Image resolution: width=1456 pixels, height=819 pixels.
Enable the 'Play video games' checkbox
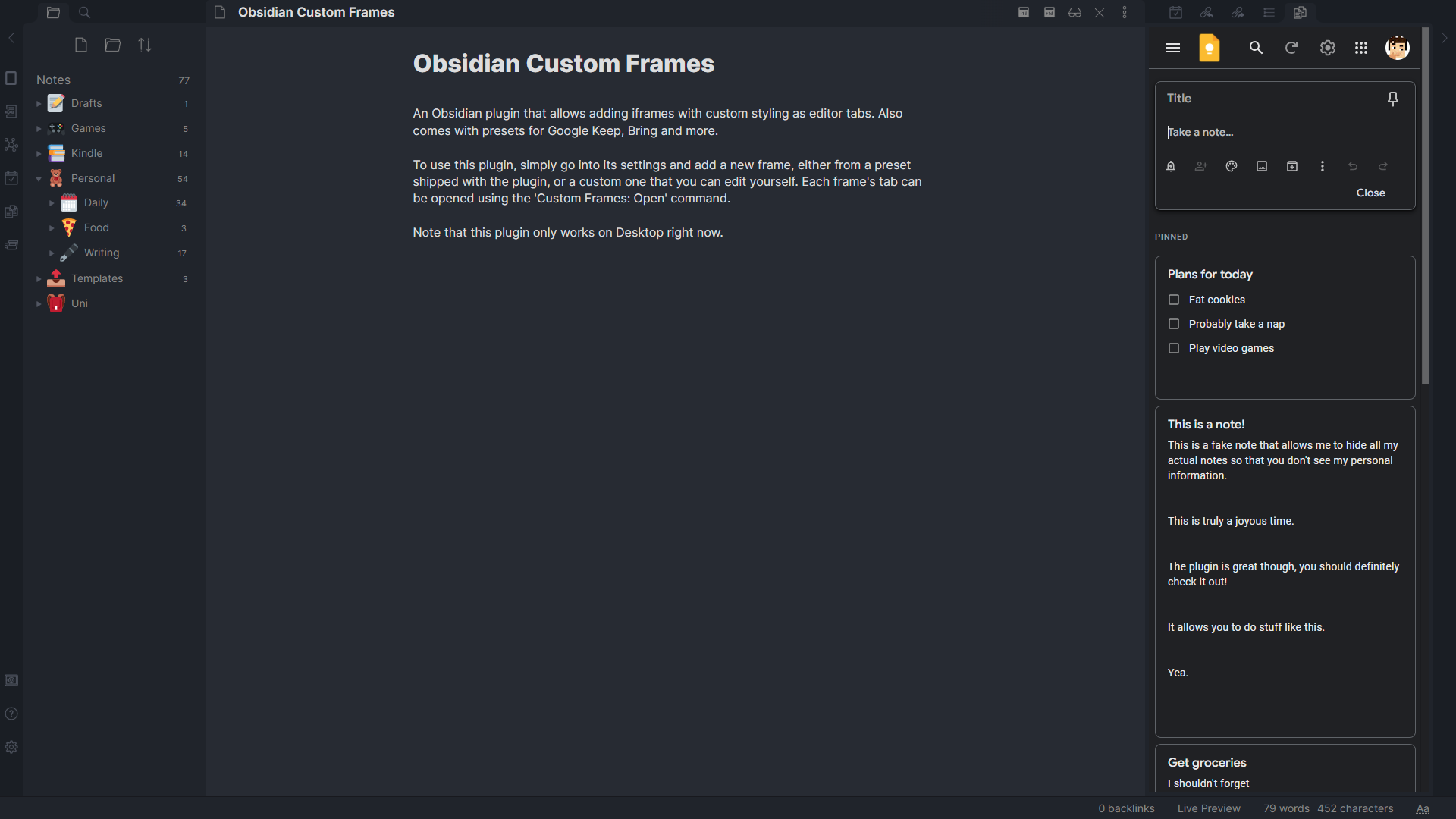(1174, 348)
